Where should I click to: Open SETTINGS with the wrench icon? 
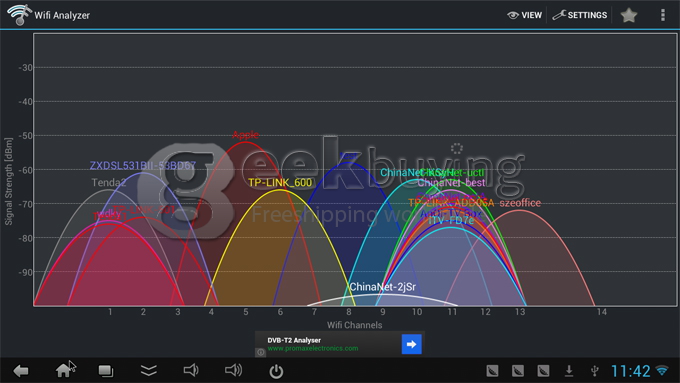pos(580,15)
